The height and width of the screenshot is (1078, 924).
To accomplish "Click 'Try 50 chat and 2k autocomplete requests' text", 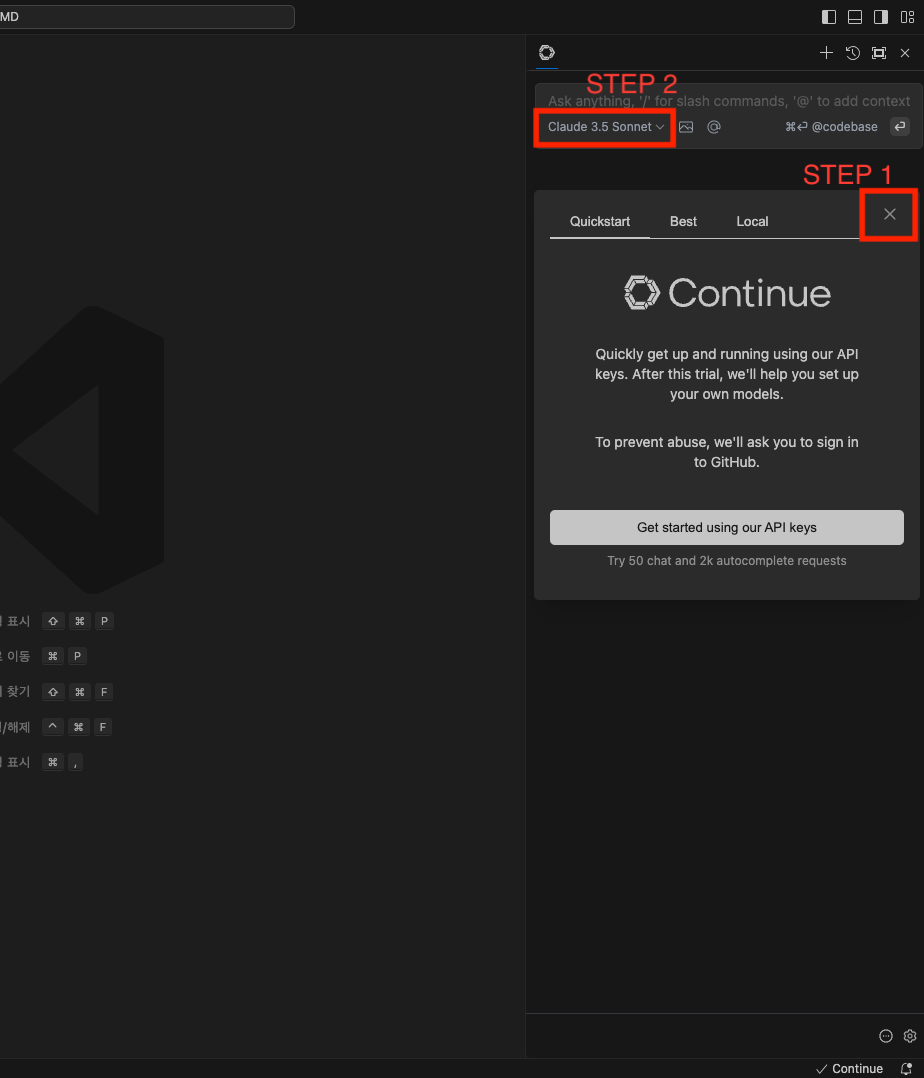I will [x=727, y=561].
